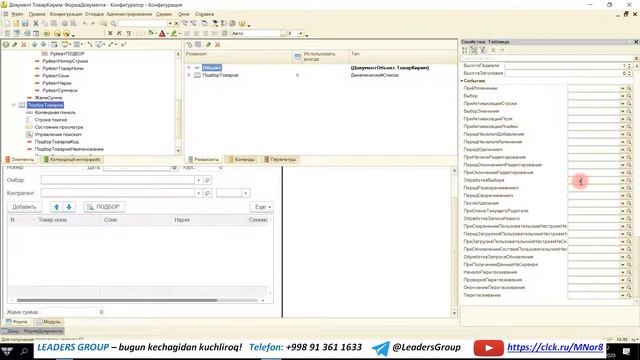Click the magnifier search icon in main toolbar
This screenshot has height=360, width=640.
coord(113,24)
